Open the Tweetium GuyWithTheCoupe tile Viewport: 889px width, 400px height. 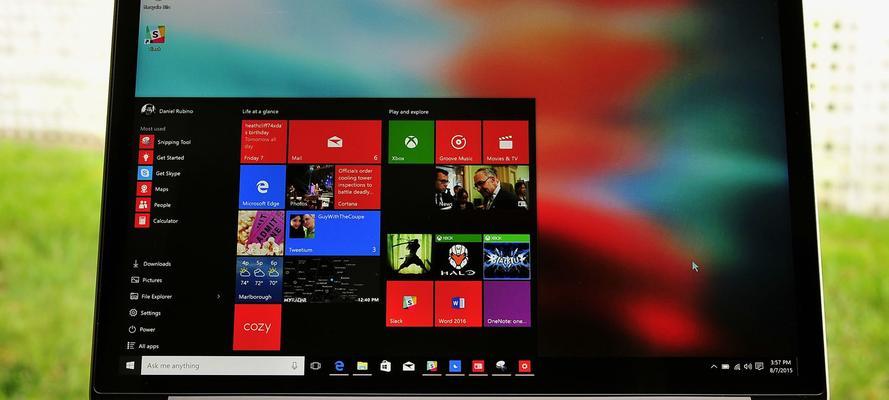[333, 233]
